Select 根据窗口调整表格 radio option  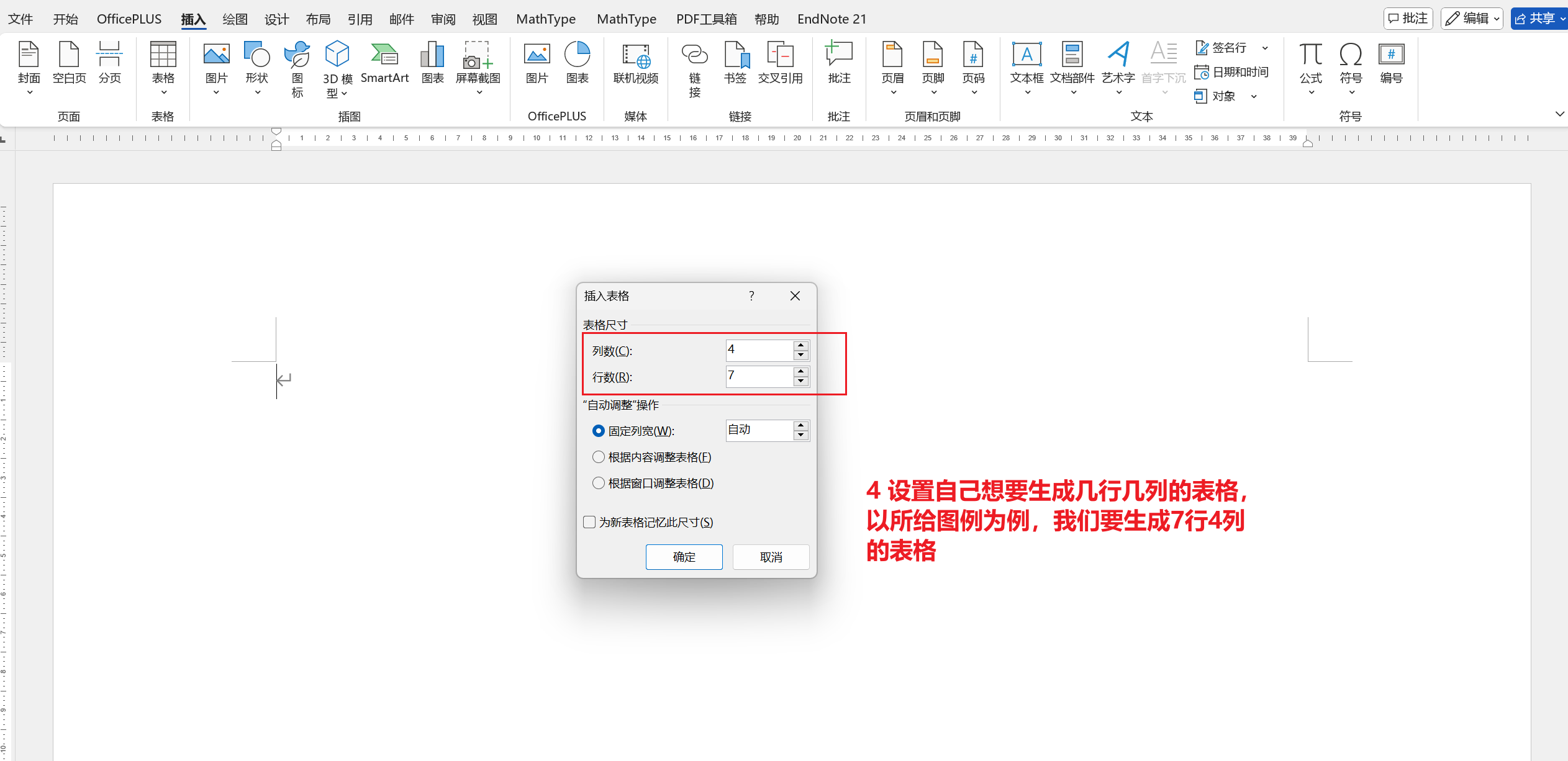(599, 484)
